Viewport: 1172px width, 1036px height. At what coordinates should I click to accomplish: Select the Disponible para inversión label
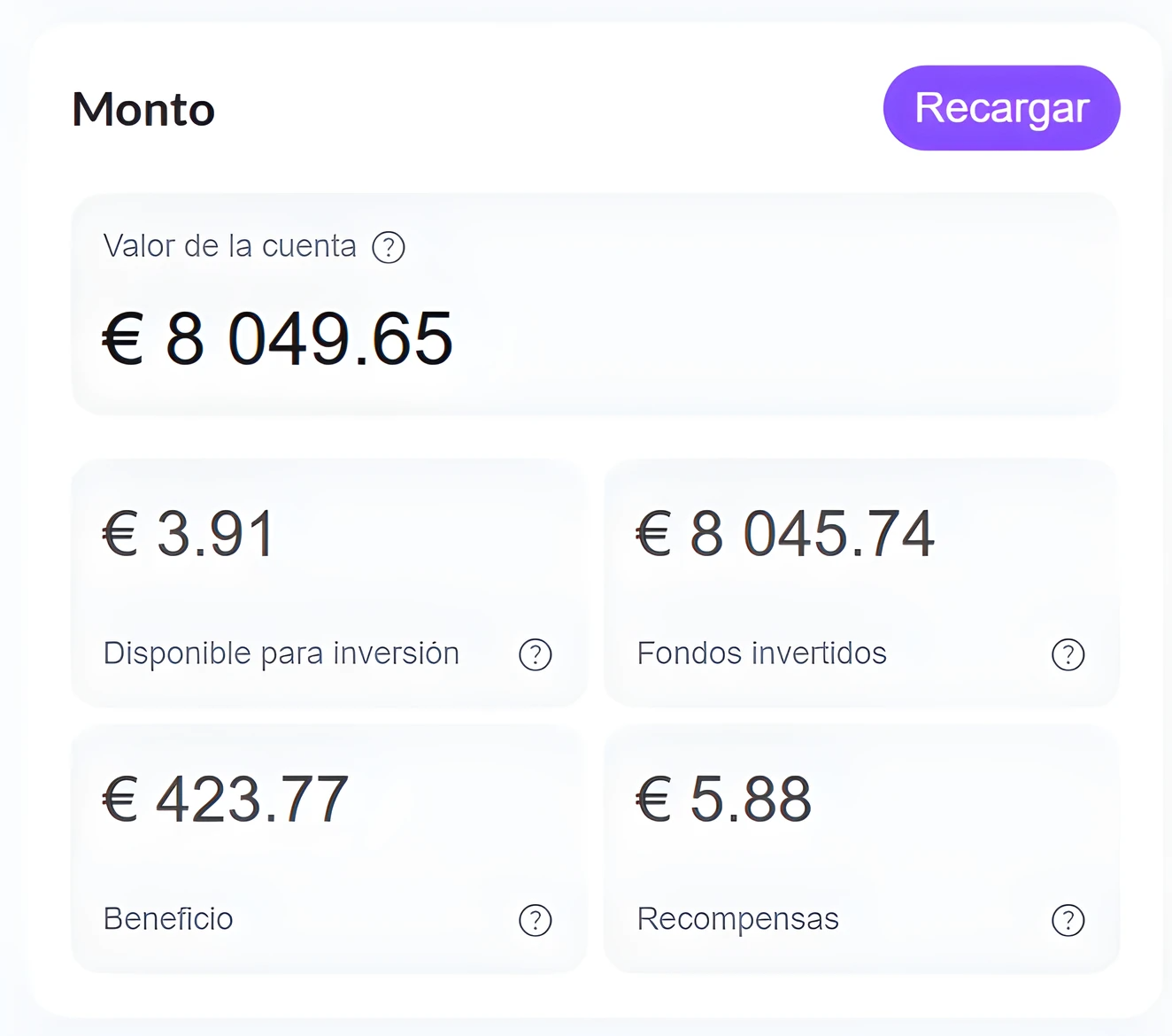click(x=281, y=653)
